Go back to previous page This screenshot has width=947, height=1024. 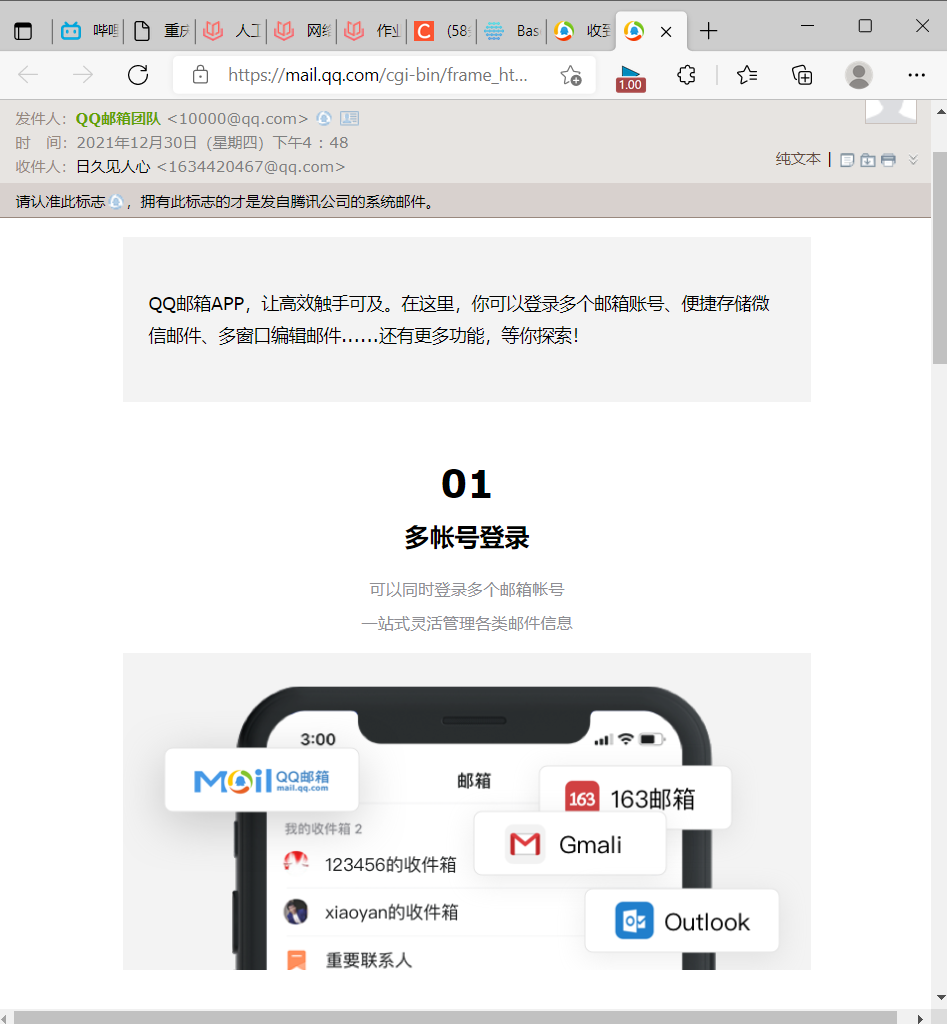(28, 75)
